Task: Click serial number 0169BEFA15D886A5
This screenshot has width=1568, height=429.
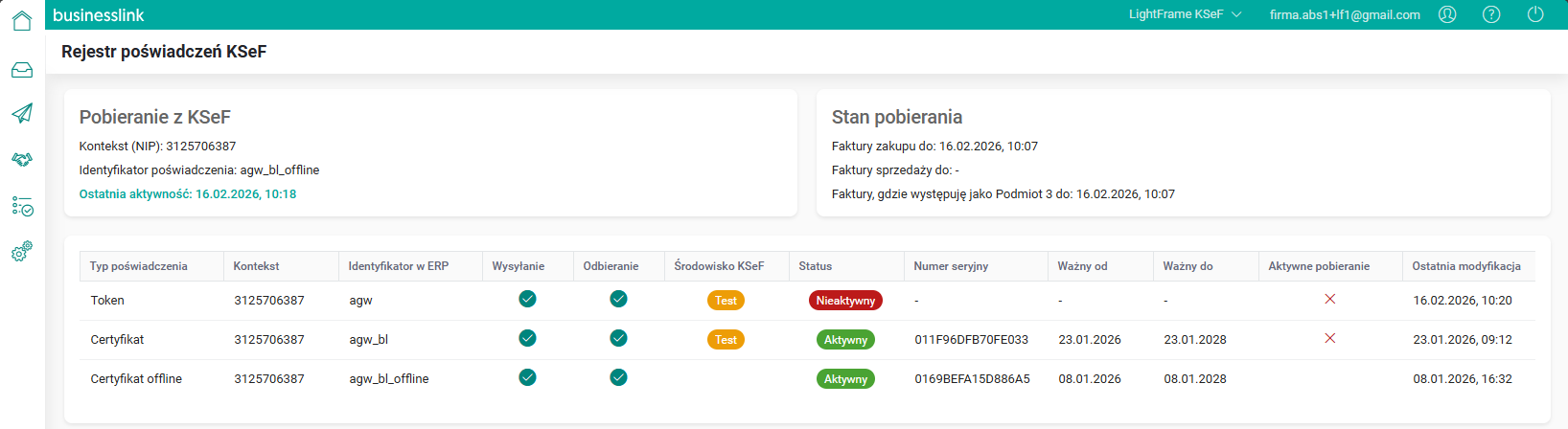Action: [972, 379]
